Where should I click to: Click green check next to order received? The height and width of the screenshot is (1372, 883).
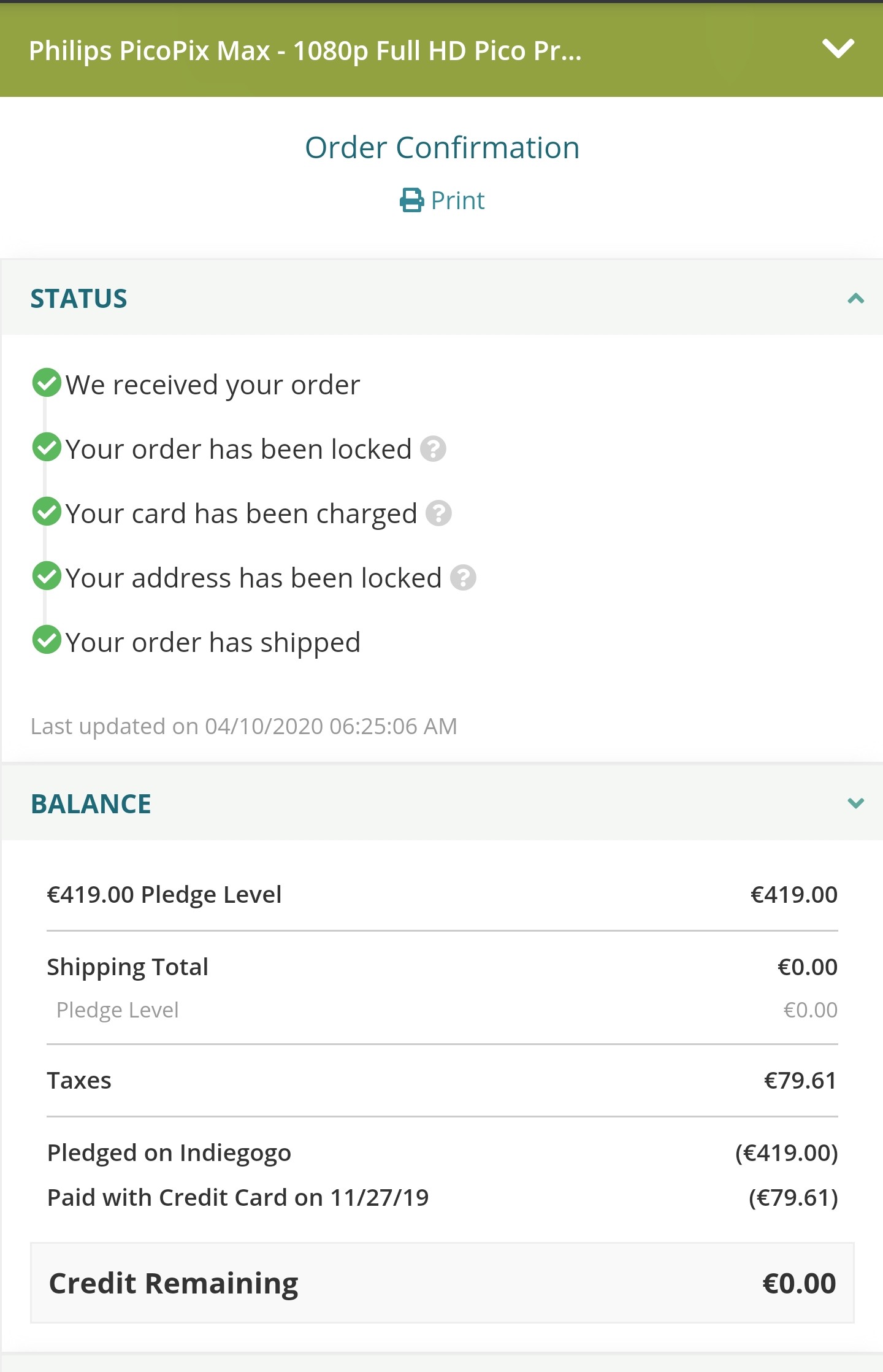click(x=47, y=383)
